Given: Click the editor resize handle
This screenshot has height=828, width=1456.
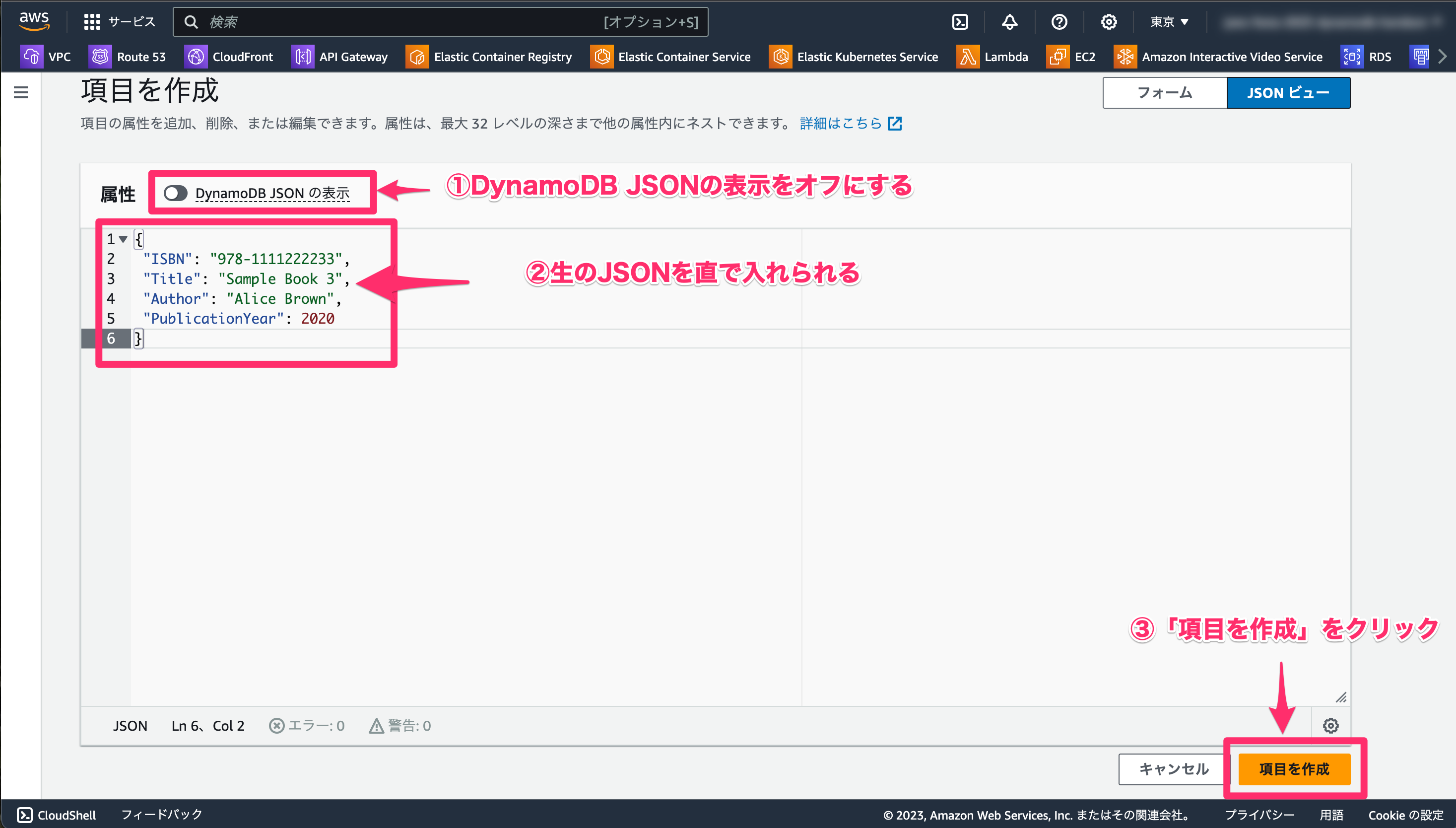Looking at the screenshot, I should (1341, 698).
